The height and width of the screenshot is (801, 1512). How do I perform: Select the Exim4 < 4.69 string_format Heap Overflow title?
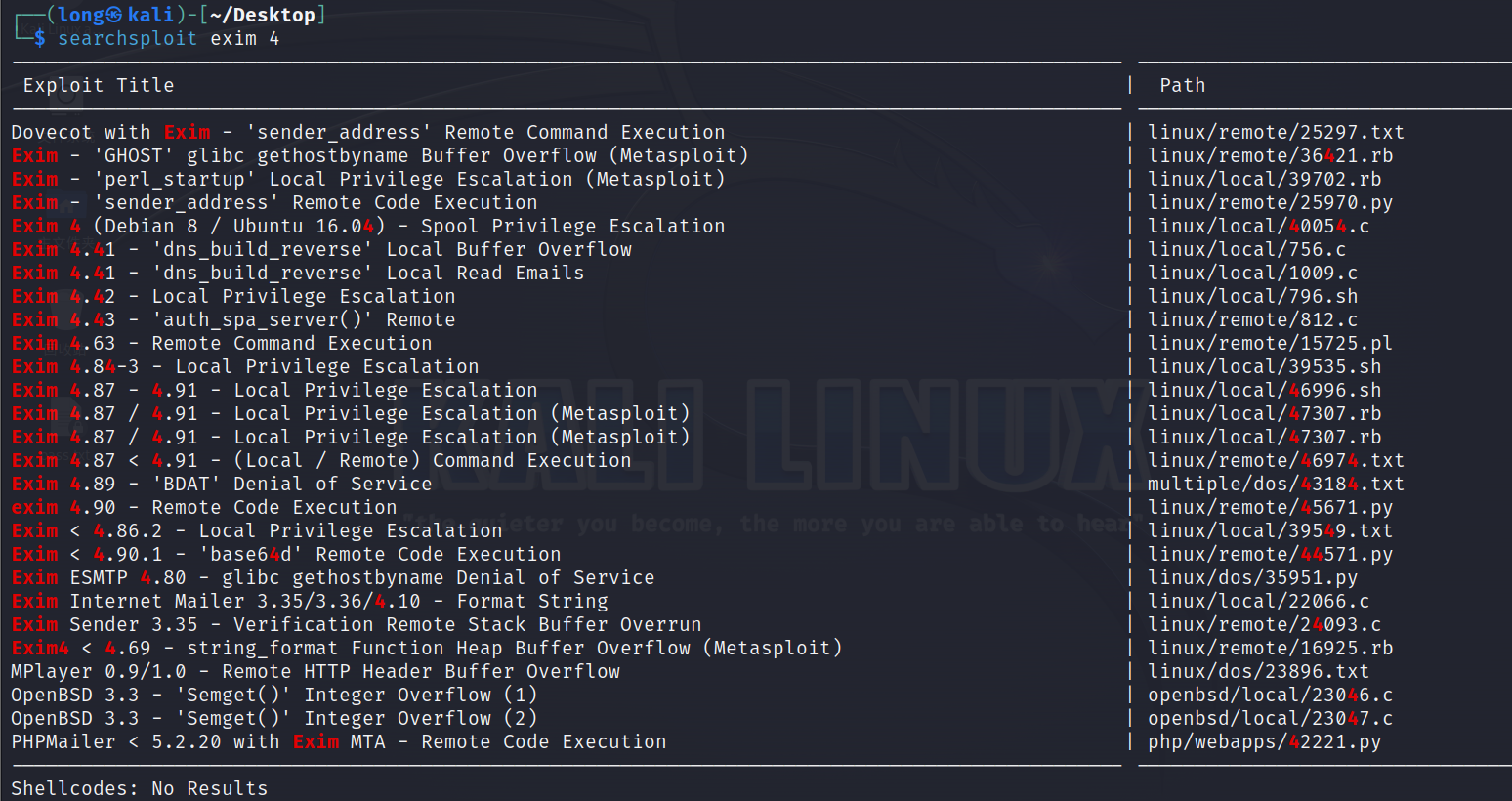click(427, 648)
